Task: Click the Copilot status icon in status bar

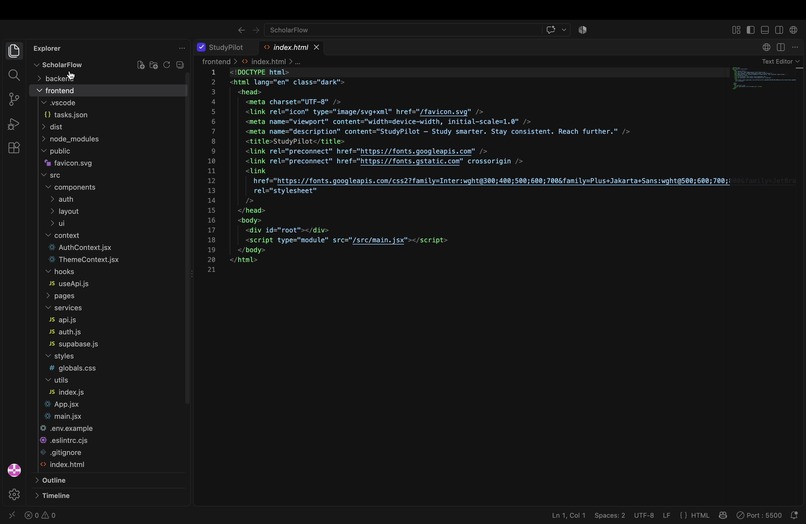Action: point(723,515)
